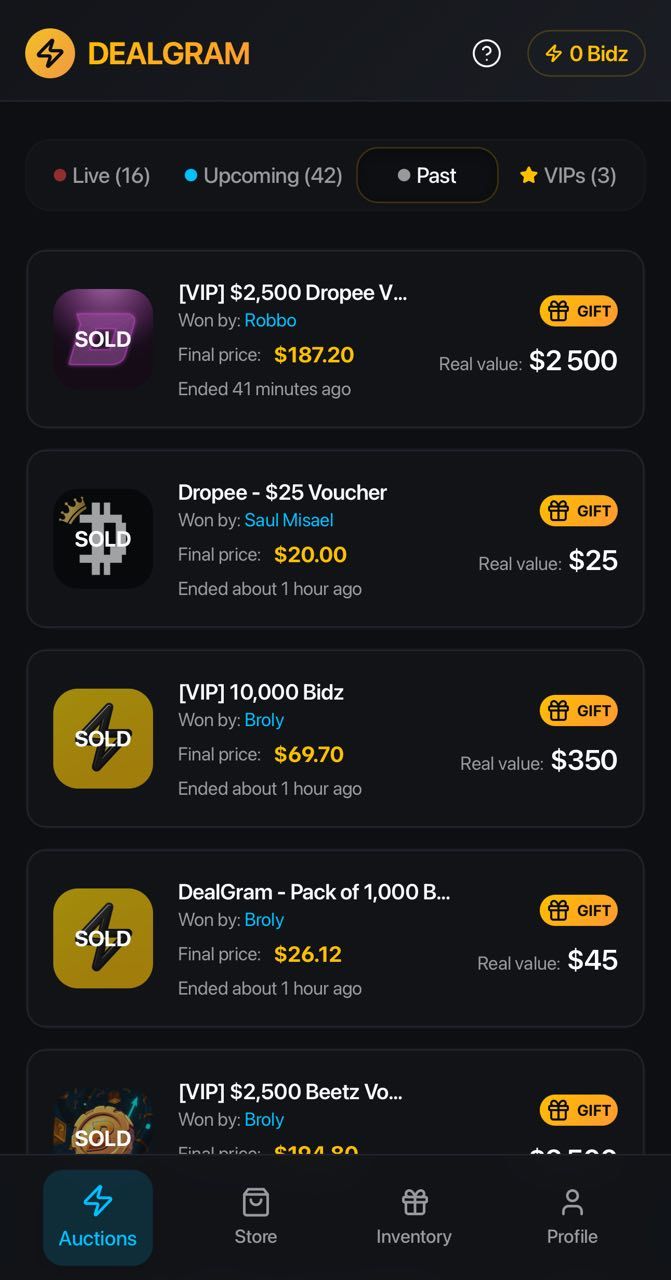
Task: Click GIFT badge on 10,000 Bidz auction
Action: (x=579, y=711)
